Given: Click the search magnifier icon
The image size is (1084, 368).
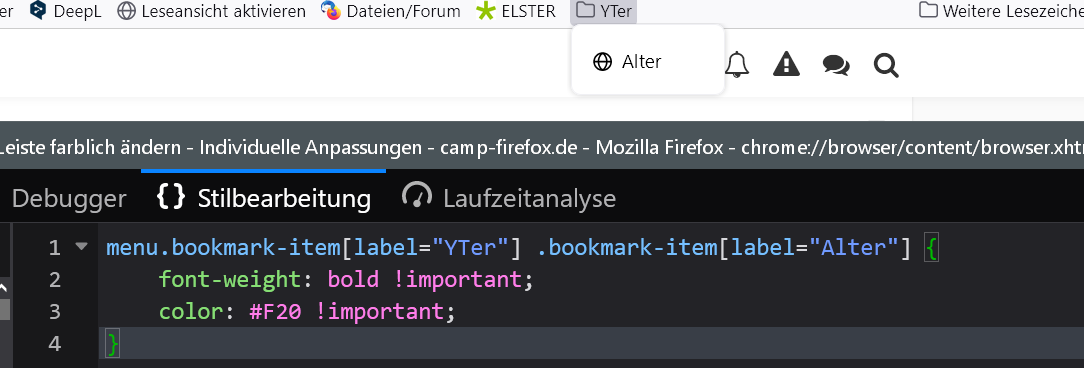Looking at the screenshot, I should [886, 65].
